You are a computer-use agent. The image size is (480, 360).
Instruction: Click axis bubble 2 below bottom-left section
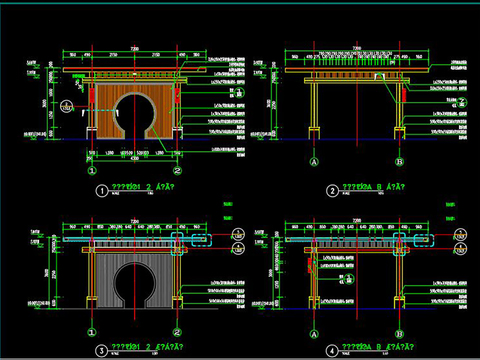tap(177, 332)
